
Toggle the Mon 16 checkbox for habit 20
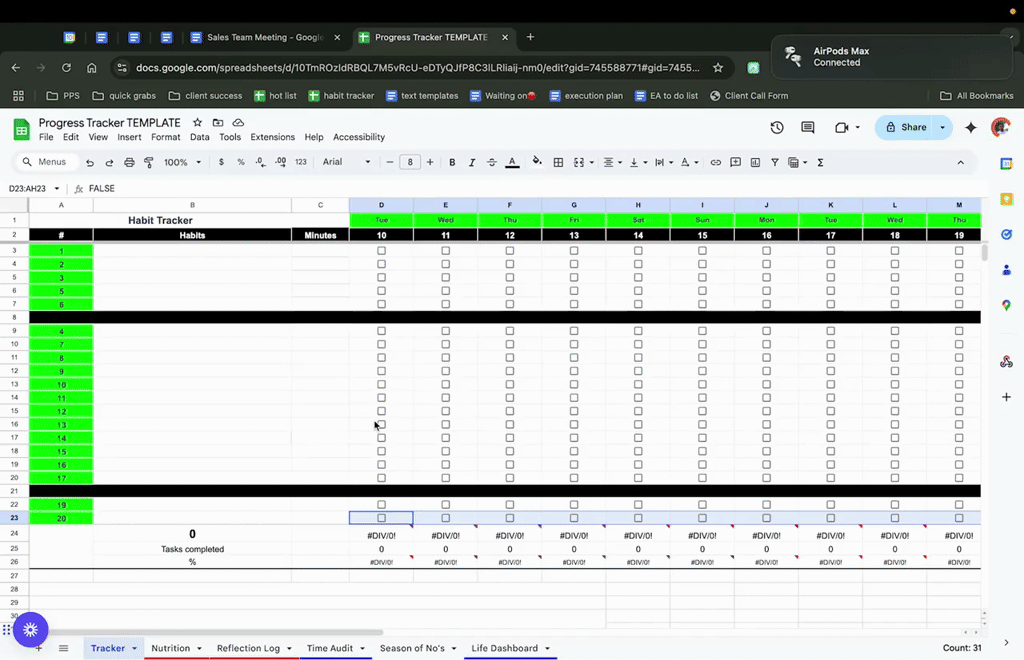coord(766,518)
